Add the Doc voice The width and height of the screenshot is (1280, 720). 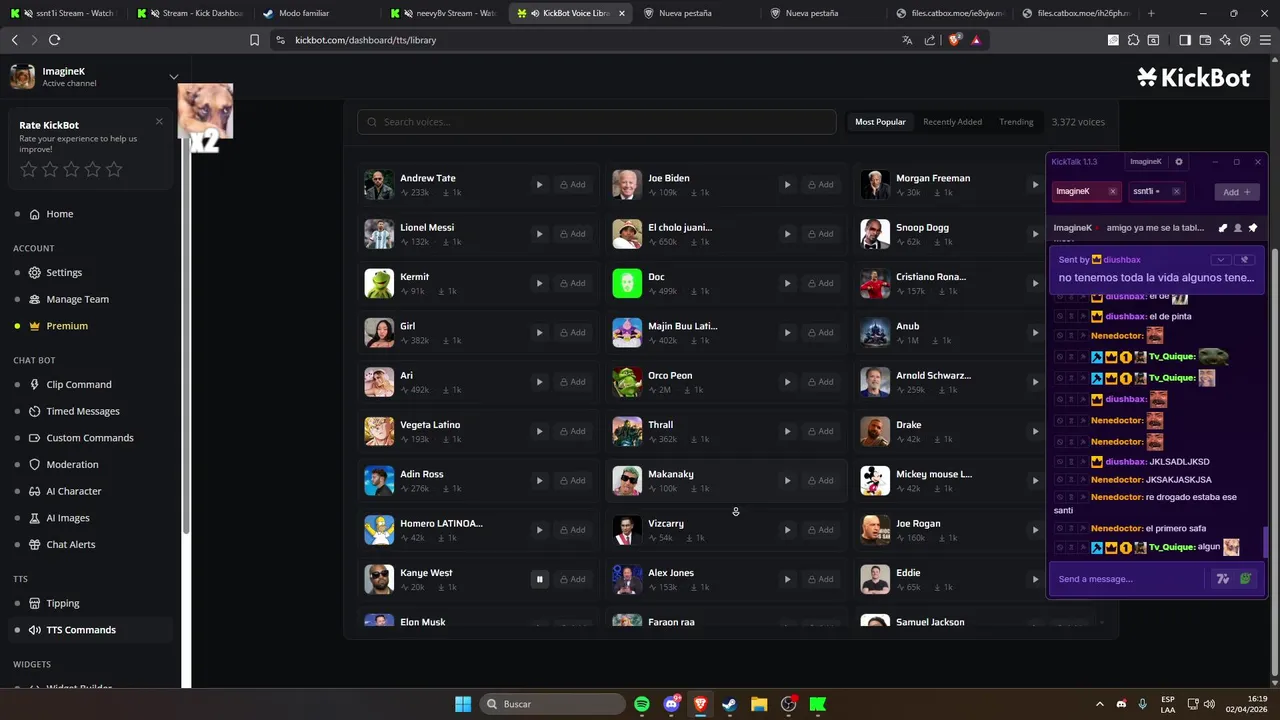point(821,283)
